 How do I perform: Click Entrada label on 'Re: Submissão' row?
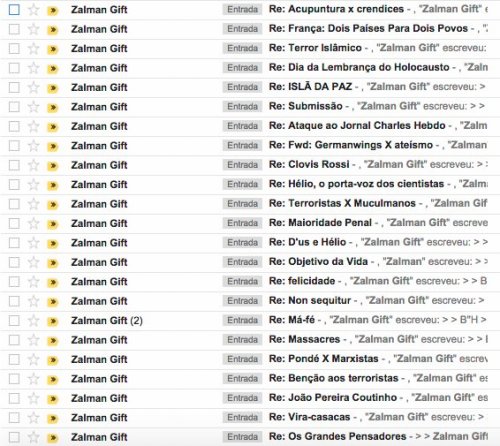coord(242,107)
